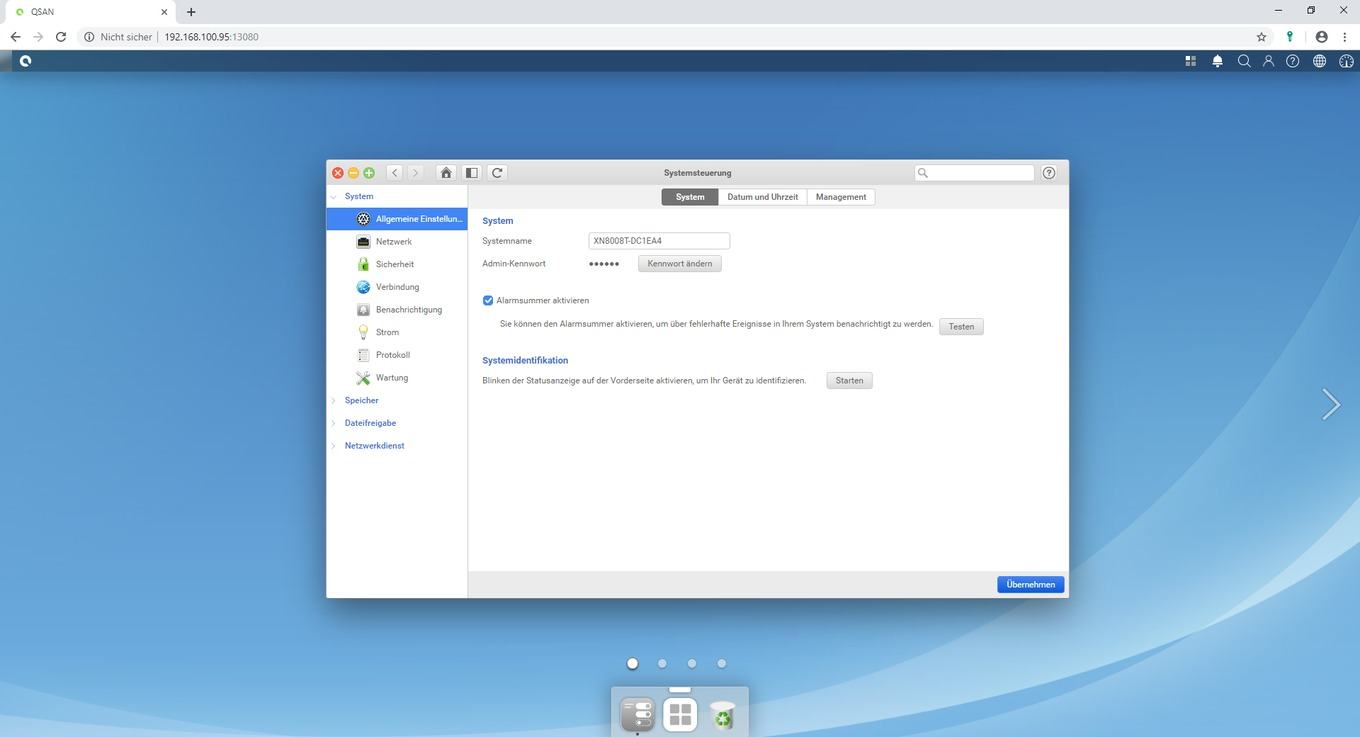Open the Wartung tools icon

pos(364,378)
